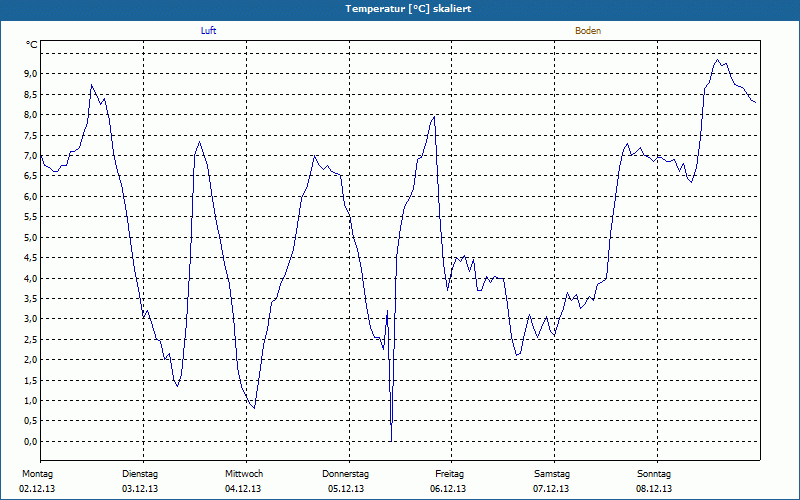Click the Freitag day label
The width and height of the screenshot is (800, 500).
(x=449, y=474)
